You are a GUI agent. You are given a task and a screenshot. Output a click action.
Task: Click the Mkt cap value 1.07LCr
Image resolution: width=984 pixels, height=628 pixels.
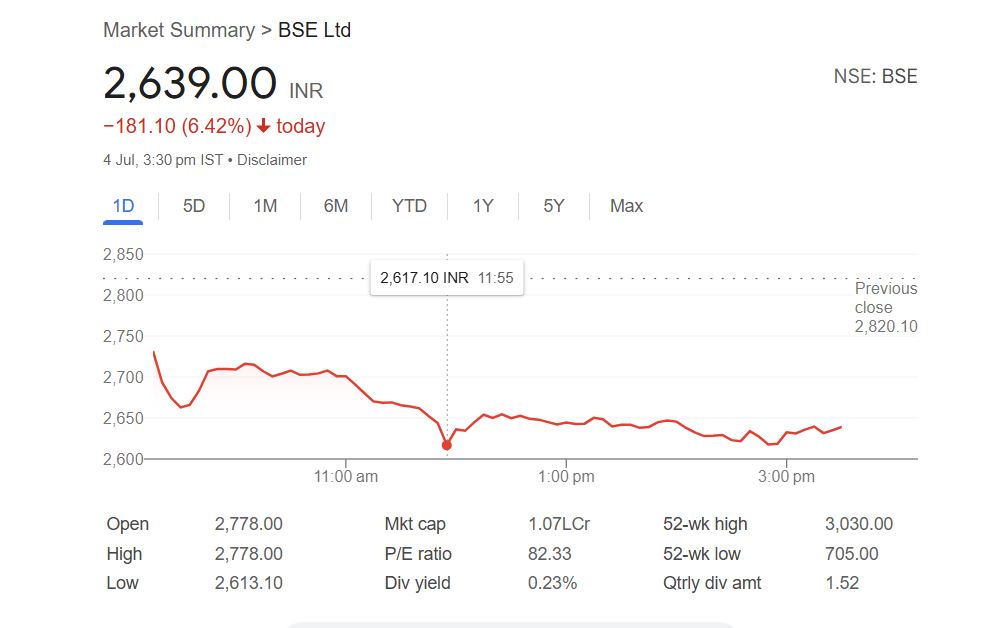[x=558, y=524]
